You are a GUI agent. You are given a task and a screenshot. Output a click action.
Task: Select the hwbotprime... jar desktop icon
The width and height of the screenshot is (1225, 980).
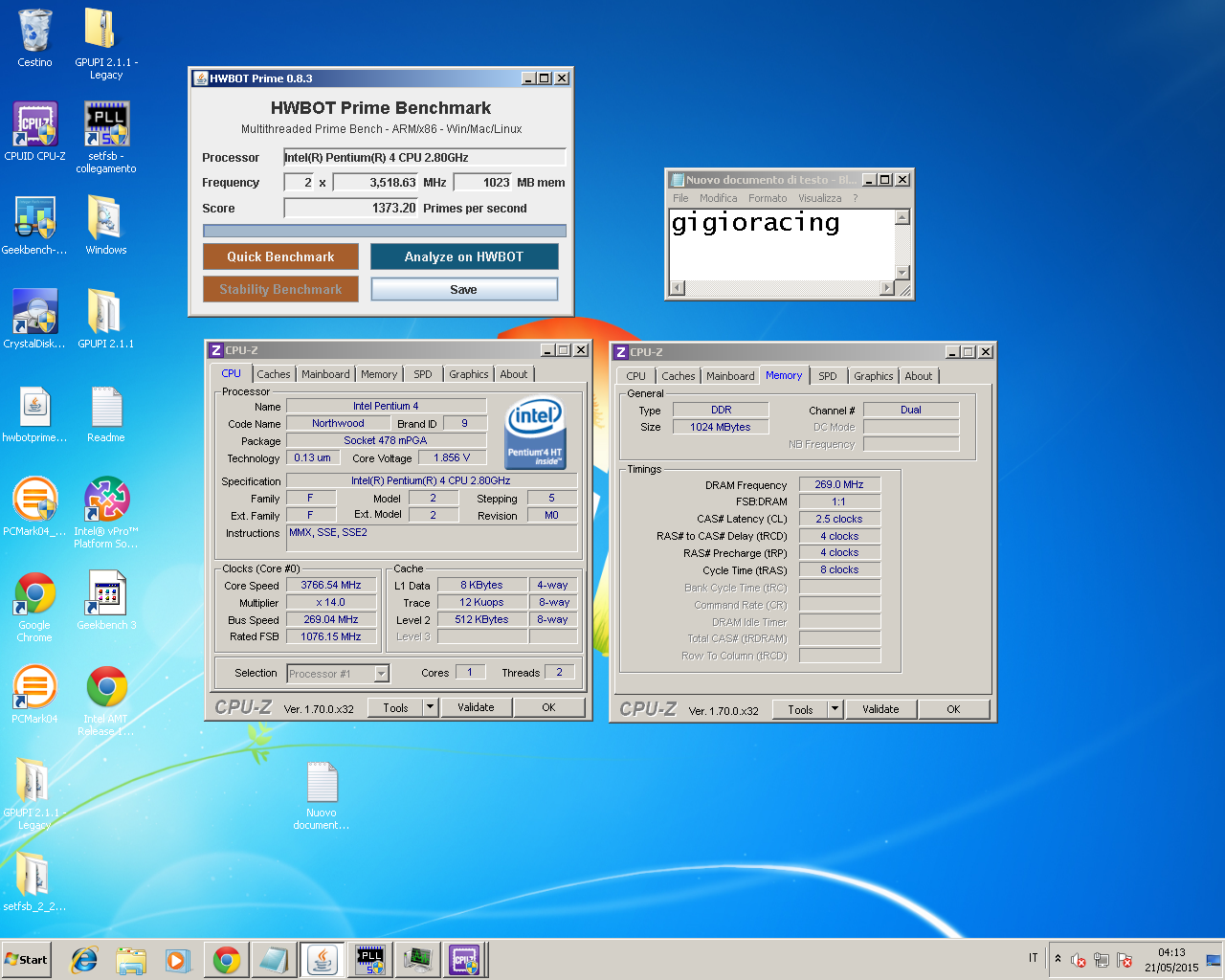point(34,412)
